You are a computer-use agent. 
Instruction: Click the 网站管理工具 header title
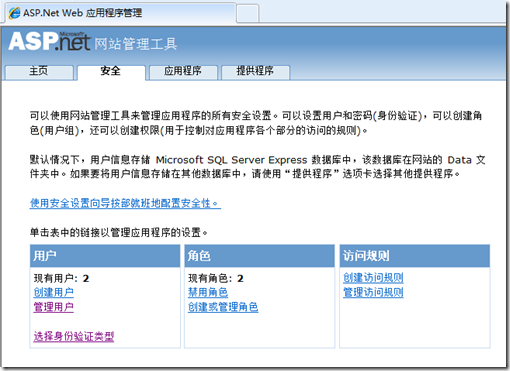click(x=136, y=44)
